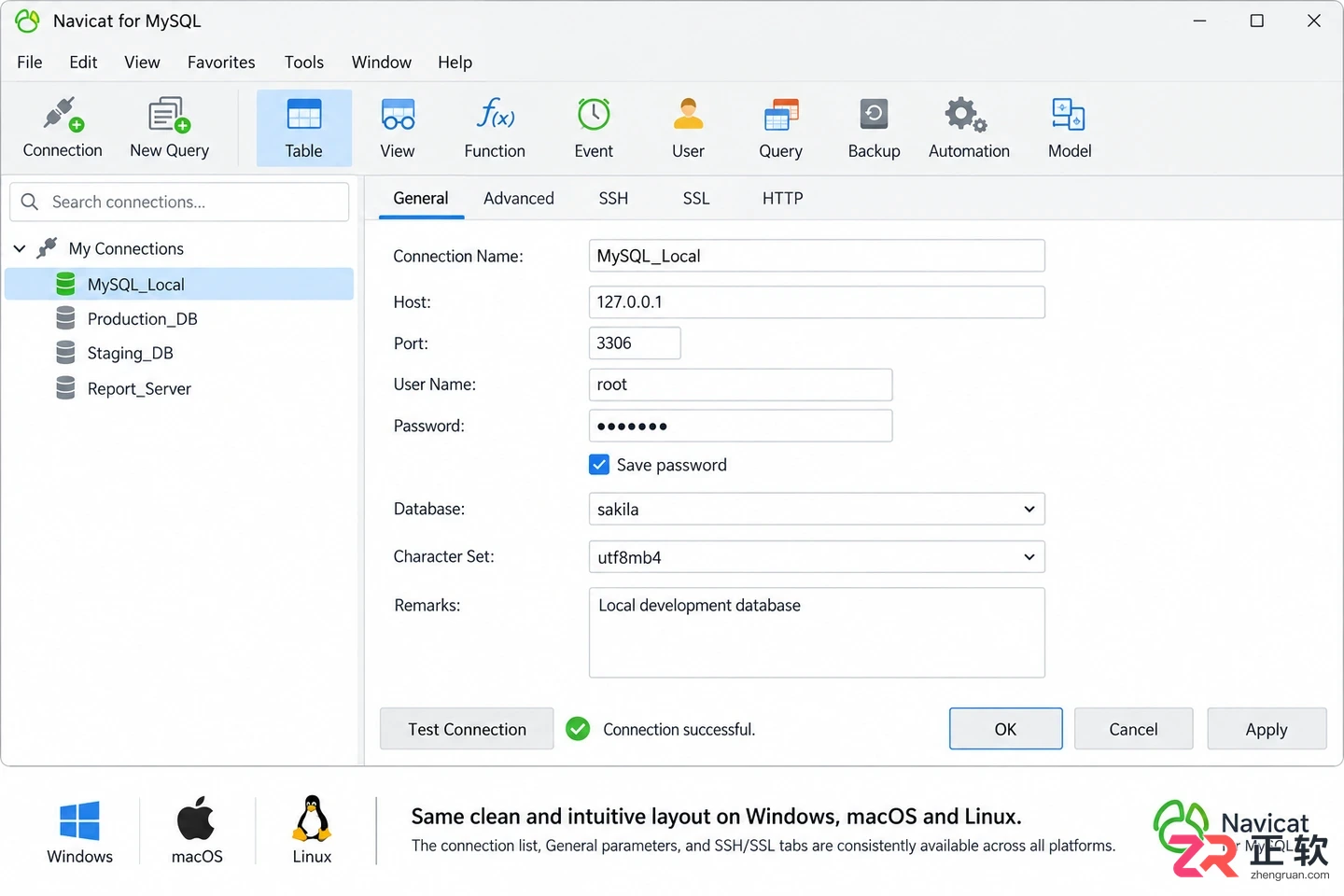Open the Model toolbar icon
This screenshot has height=896, width=1344.
point(1070,128)
